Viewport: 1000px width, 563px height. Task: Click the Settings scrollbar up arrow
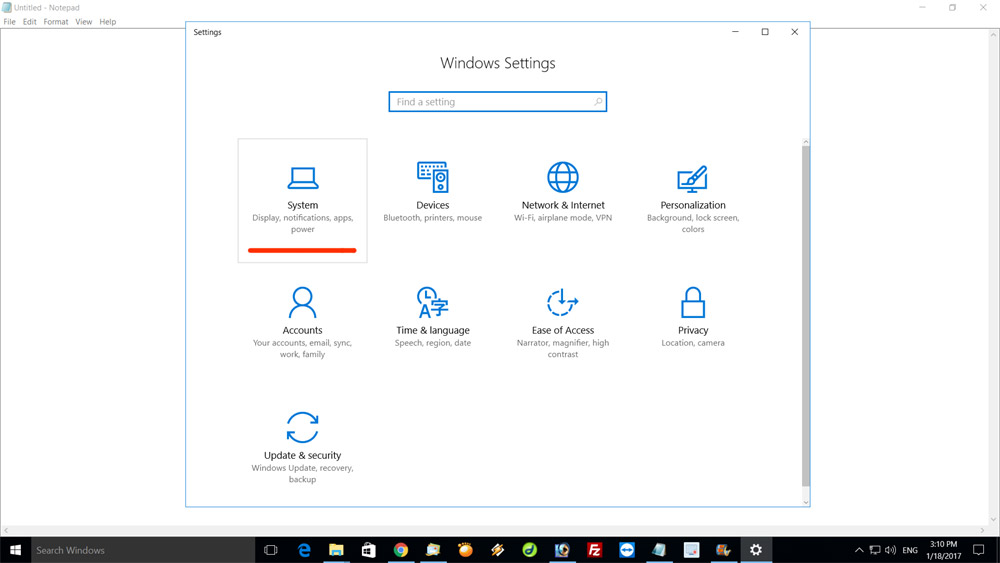(805, 142)
